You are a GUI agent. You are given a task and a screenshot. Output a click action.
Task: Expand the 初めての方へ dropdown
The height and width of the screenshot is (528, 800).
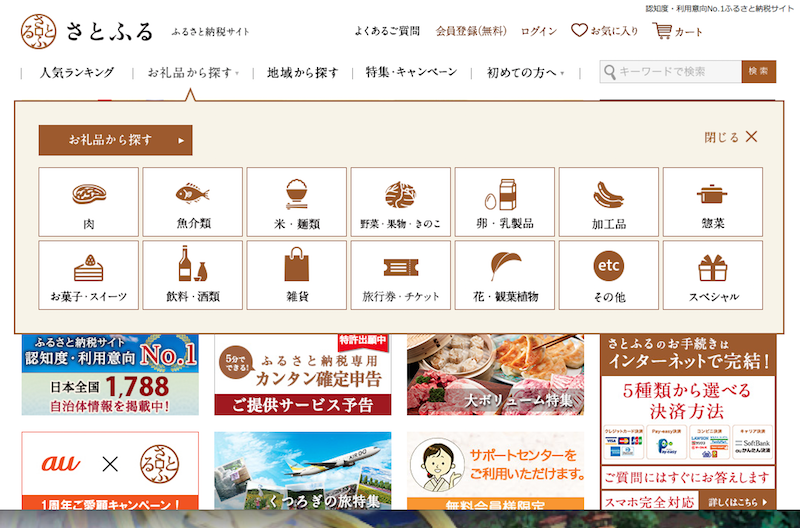tap(526, 73)
